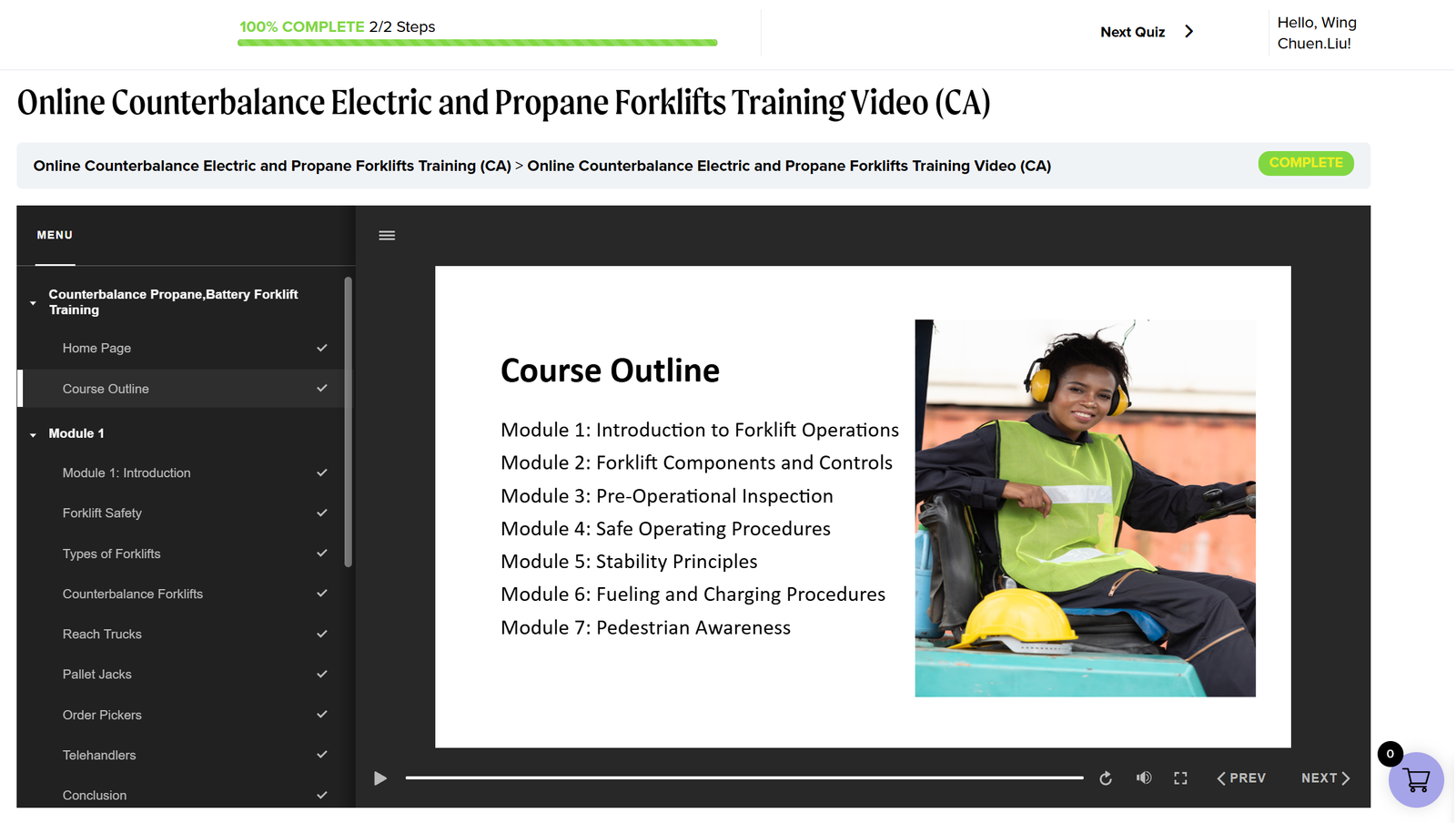
Task: Click the checkmark beside Module 1: Introduction
Action: tap(322, 473)
